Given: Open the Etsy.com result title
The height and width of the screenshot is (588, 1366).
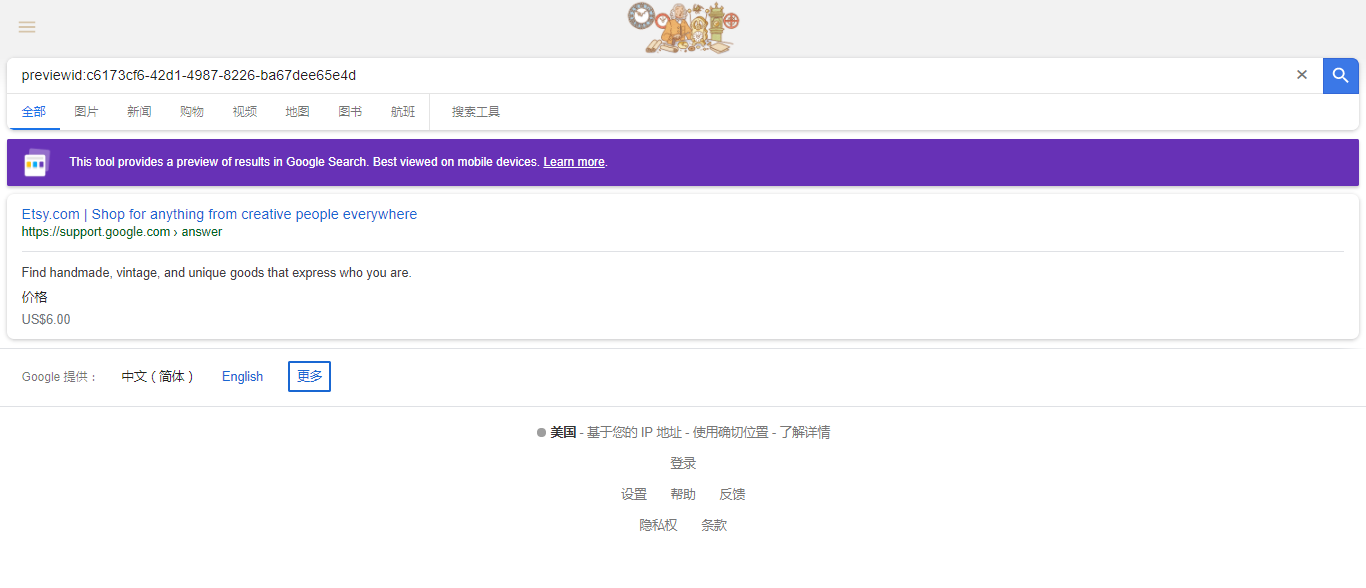Looking at the screenshot, I should (x=219, y=214).
